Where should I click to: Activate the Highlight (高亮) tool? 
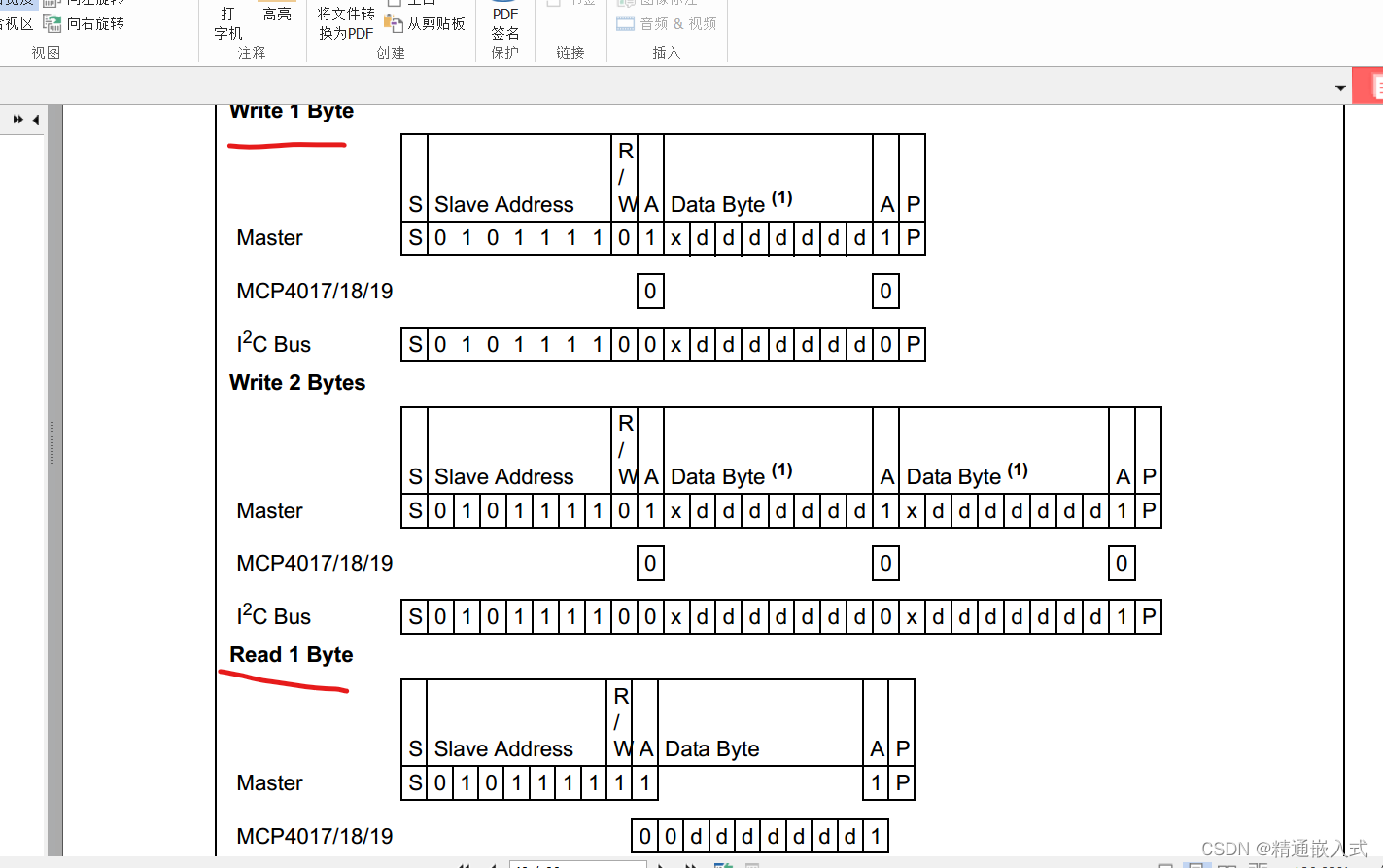[x=277, y=14]
